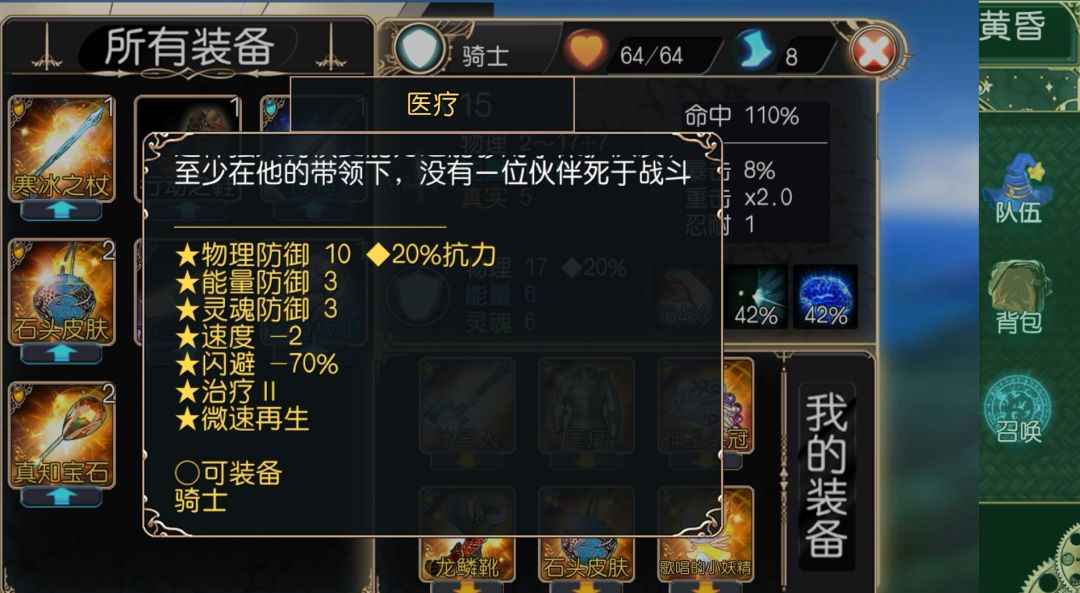Select the 我的装备 vertical tab

pyautogui.click(x=827, y=475)
